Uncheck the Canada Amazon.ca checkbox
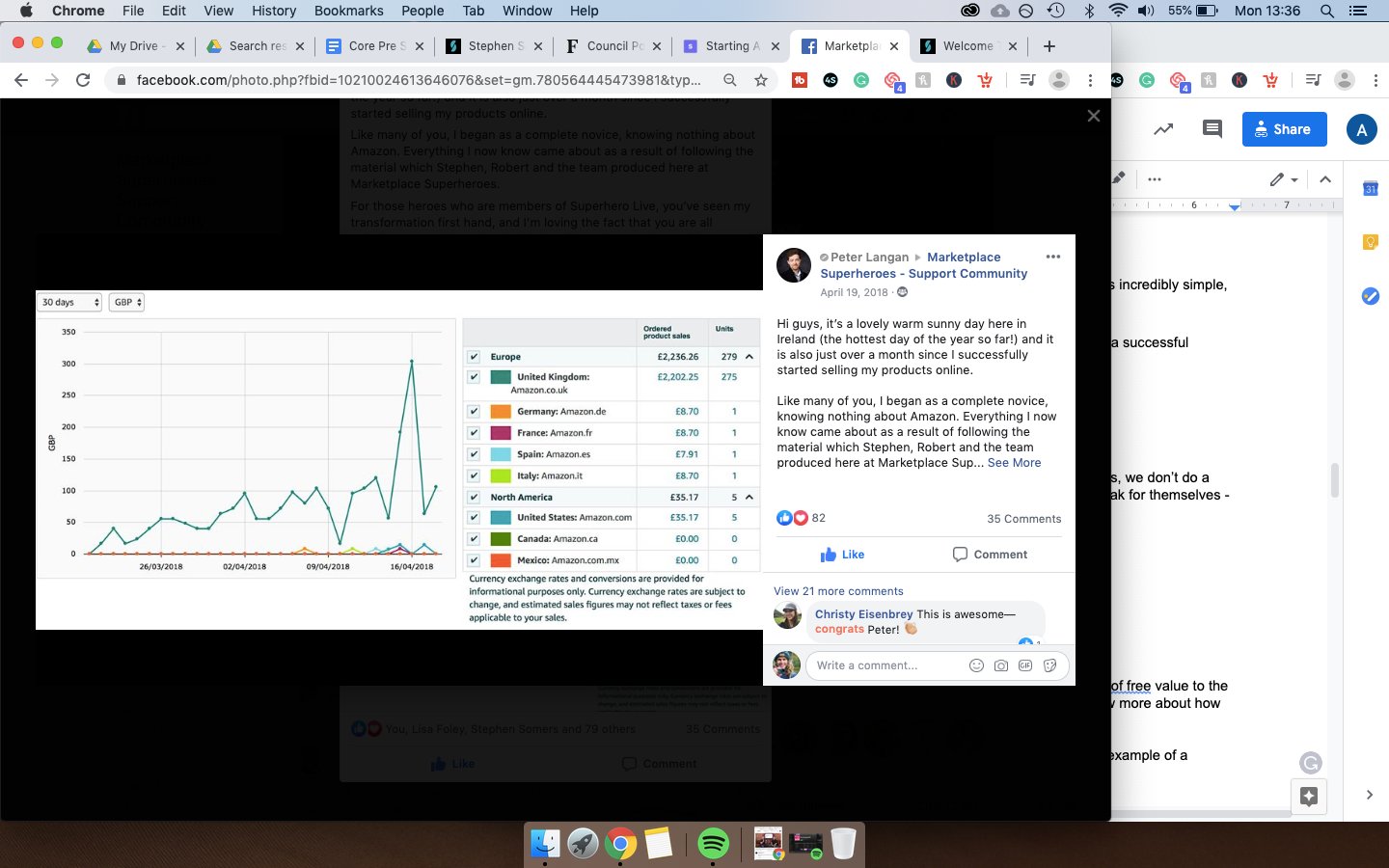The image size is (1389, 868). tap(474, 538)
